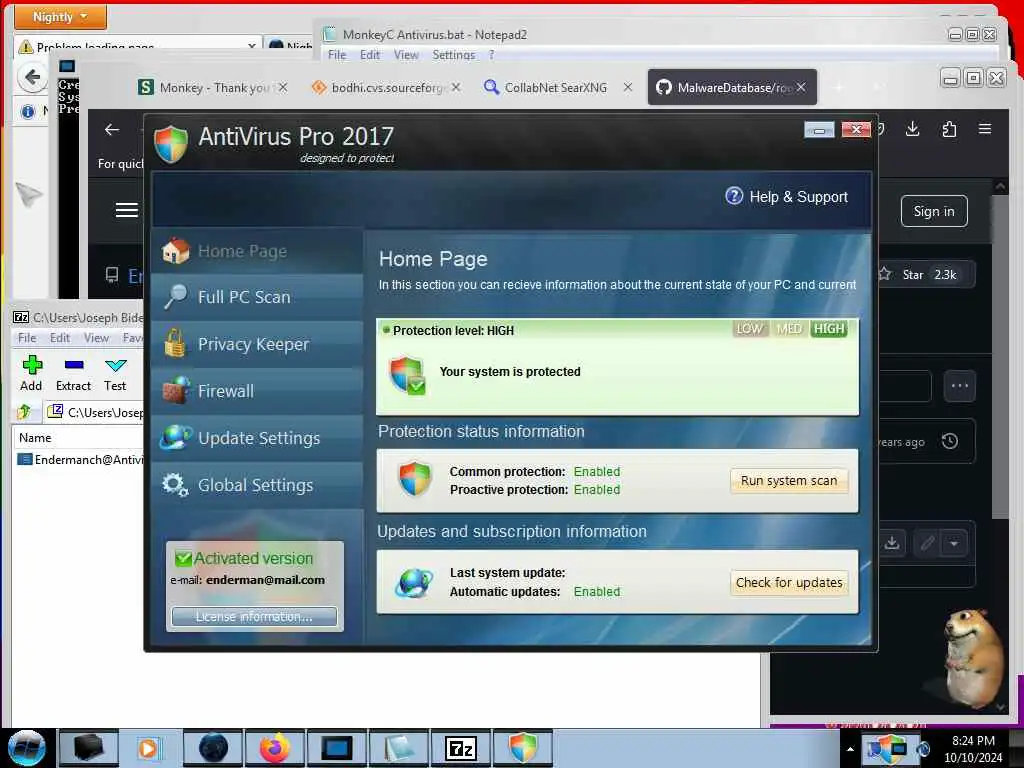Open Global Settings section
This screenshot has height=768, width=1024.
pos(257,485)
